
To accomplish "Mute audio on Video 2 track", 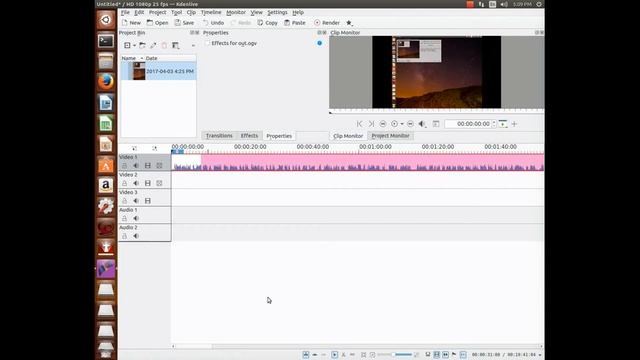I will coord(136,183).
